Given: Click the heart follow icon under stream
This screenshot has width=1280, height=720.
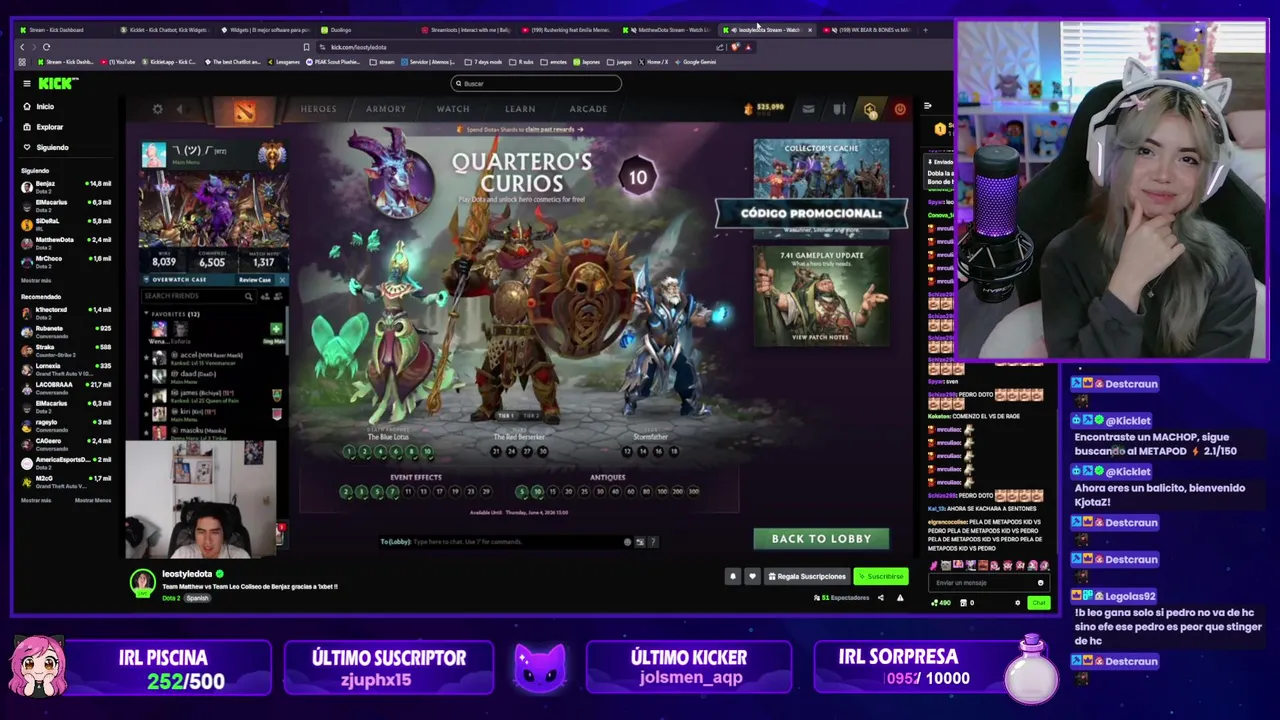Looking at the screenshot, I should [x=752, y=576].
